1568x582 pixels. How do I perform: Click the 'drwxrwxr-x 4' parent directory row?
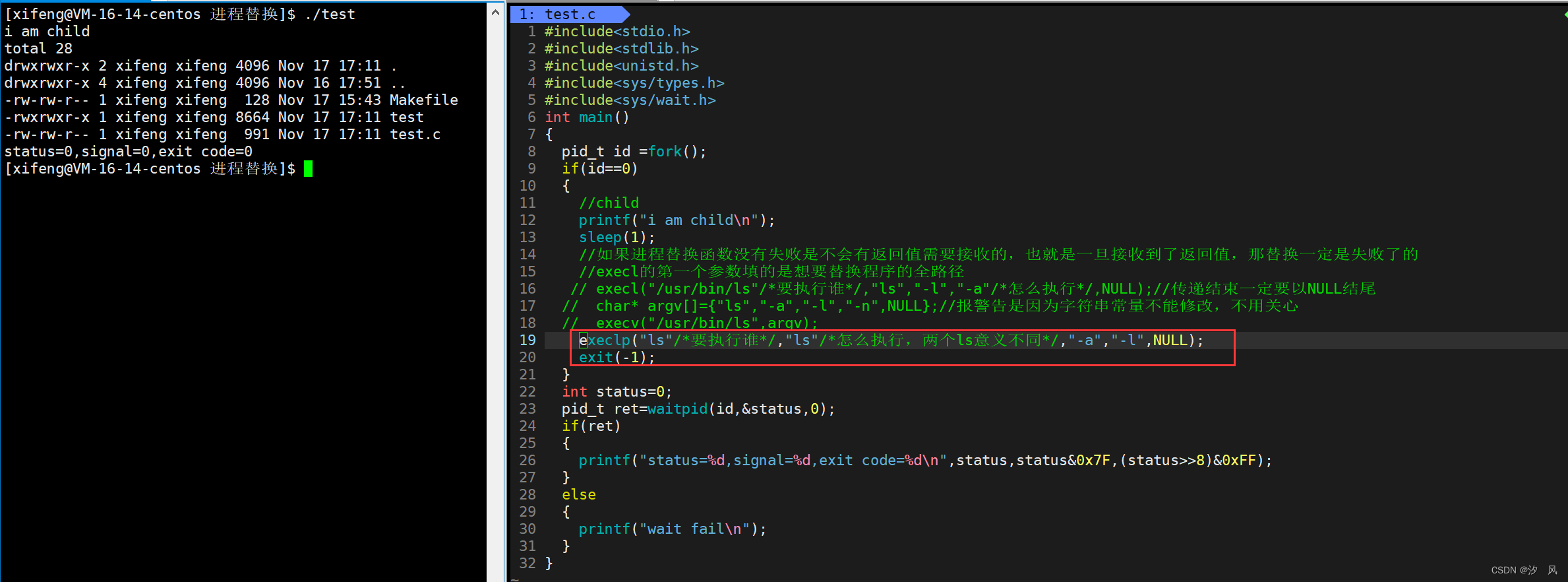click(204, 83)
